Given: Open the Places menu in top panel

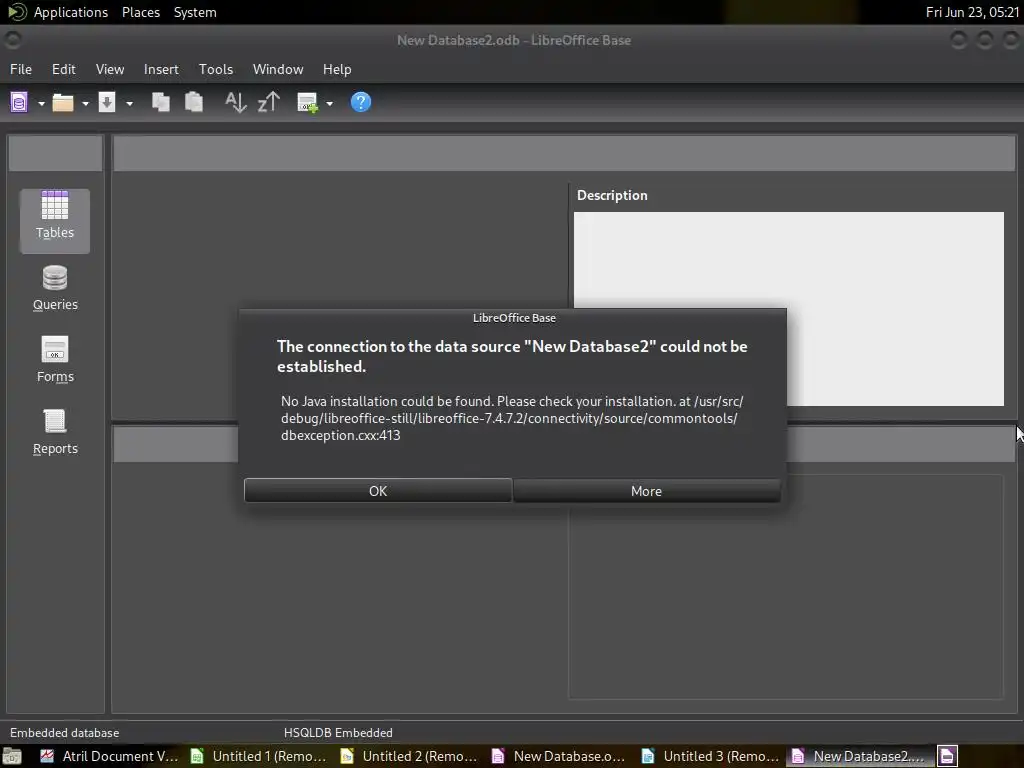Looking at the screenshot, I should 140,12.
